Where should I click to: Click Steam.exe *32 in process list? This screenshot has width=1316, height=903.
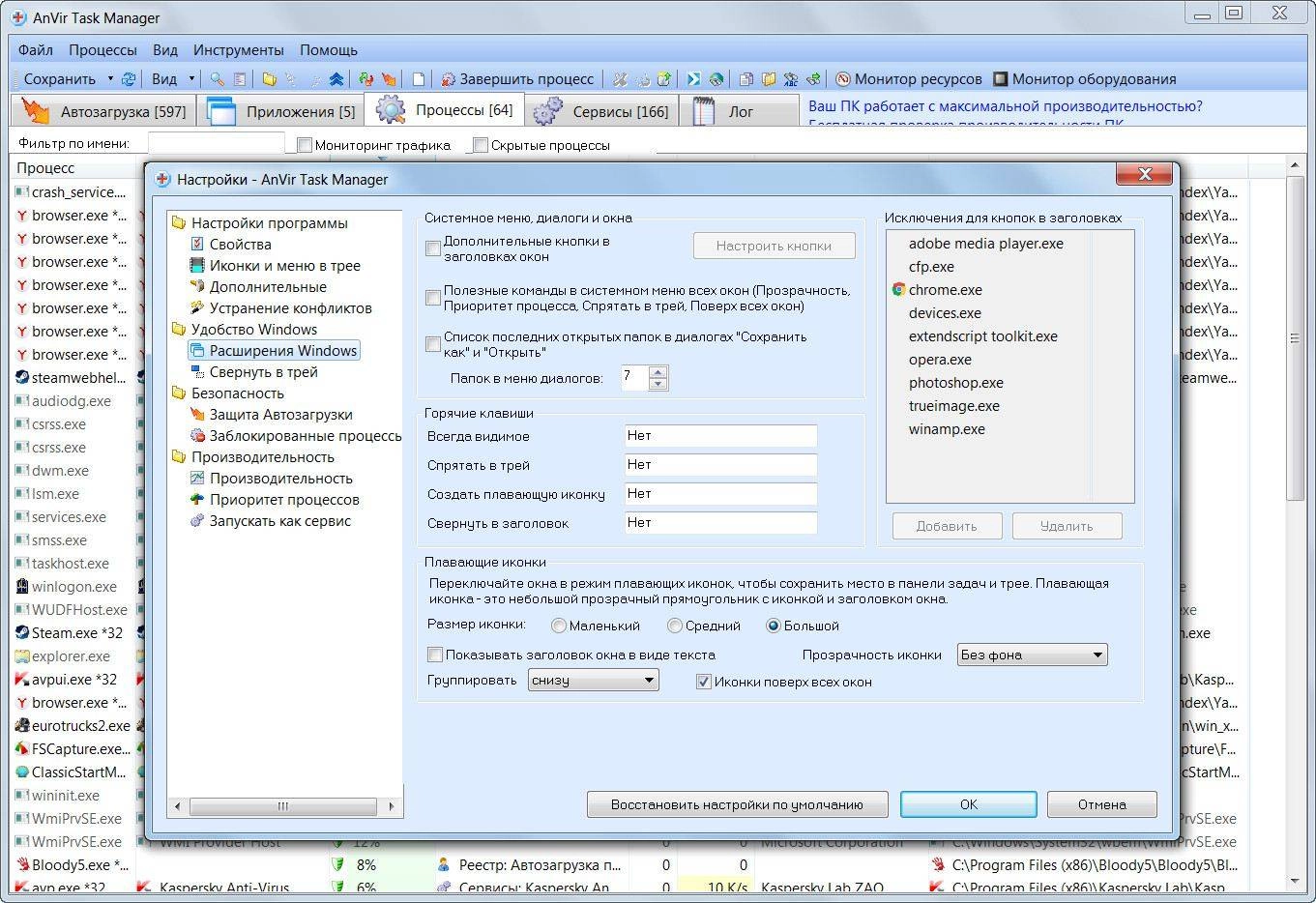point(76,633)
